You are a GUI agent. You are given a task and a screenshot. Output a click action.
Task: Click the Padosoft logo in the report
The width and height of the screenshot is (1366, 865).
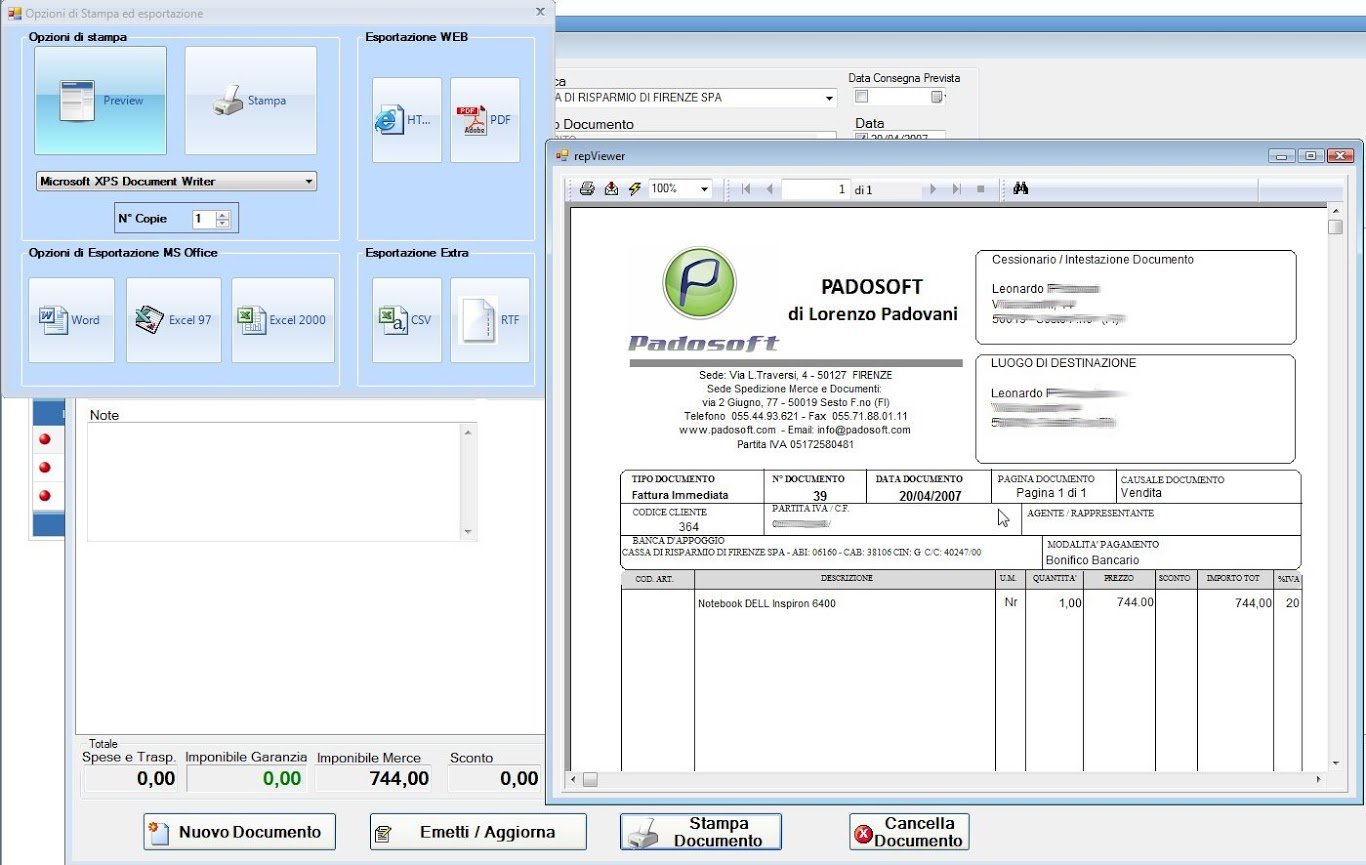[x=702, y=300]
